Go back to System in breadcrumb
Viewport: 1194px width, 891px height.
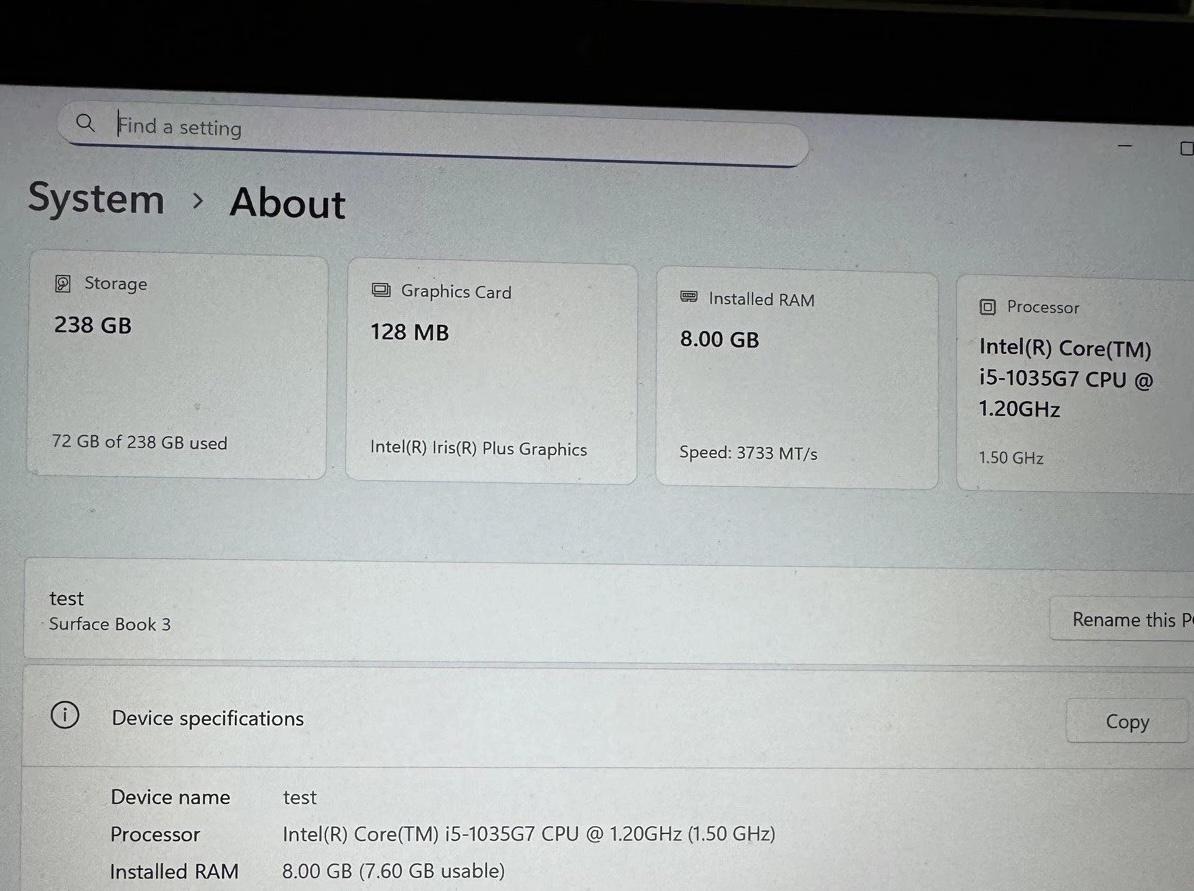[96, 198]
